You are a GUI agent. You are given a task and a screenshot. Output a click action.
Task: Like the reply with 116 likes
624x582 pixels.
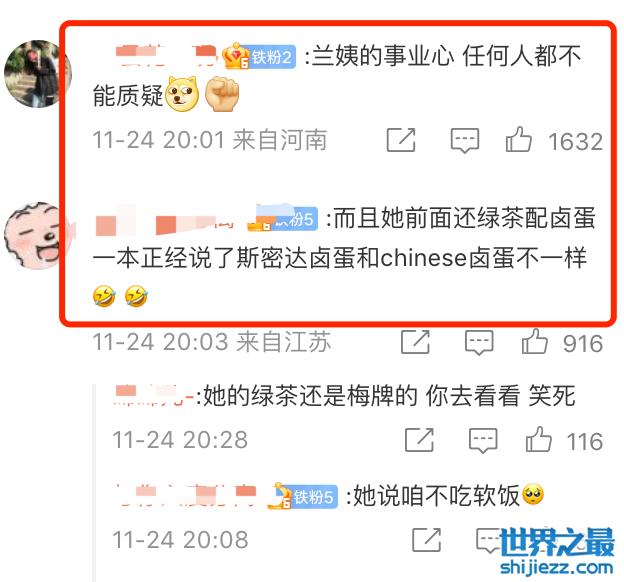pyautogui.click(x=538, y=440)
